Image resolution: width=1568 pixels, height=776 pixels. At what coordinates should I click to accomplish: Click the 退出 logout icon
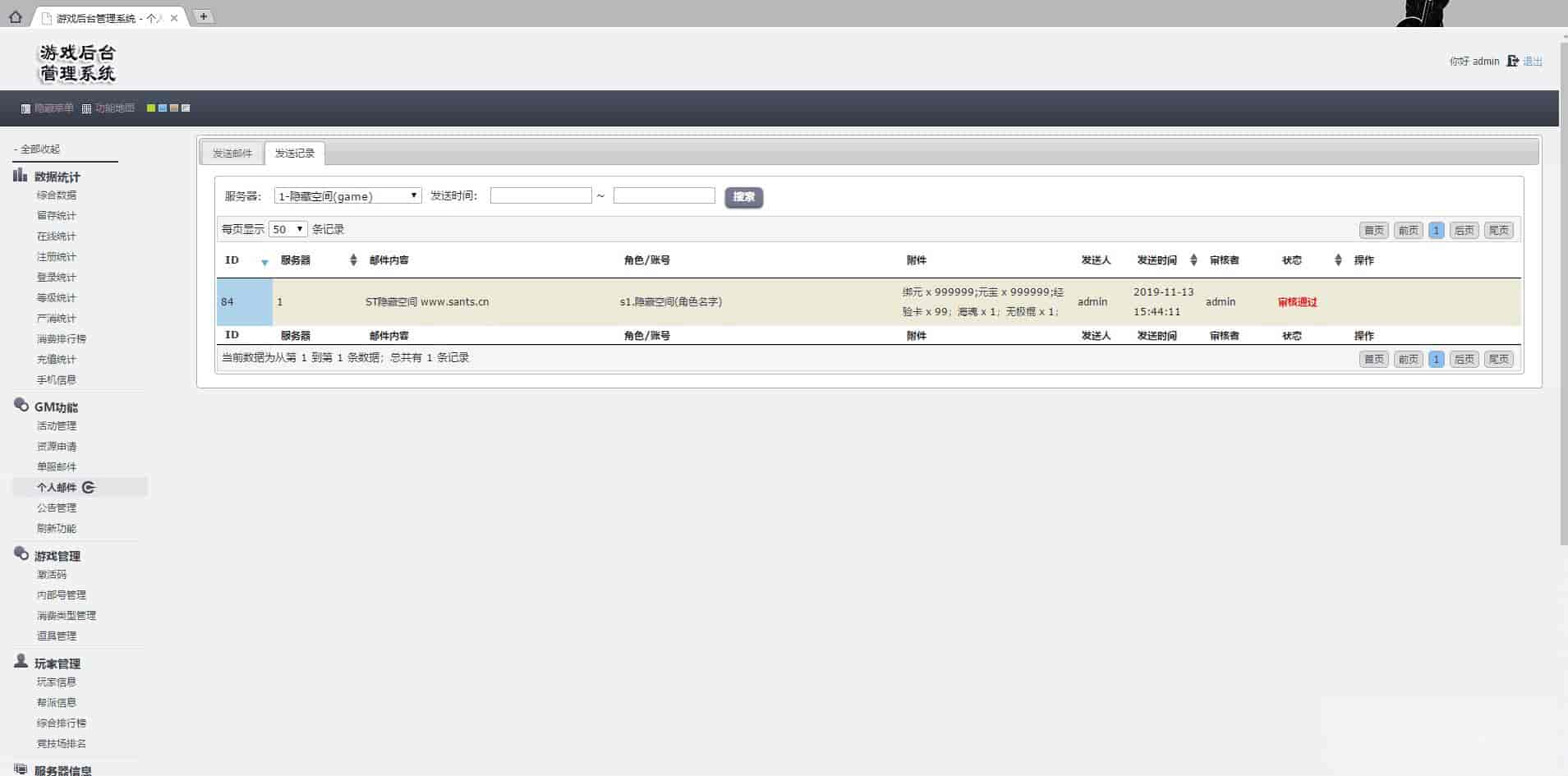[x=1512, y=62]
